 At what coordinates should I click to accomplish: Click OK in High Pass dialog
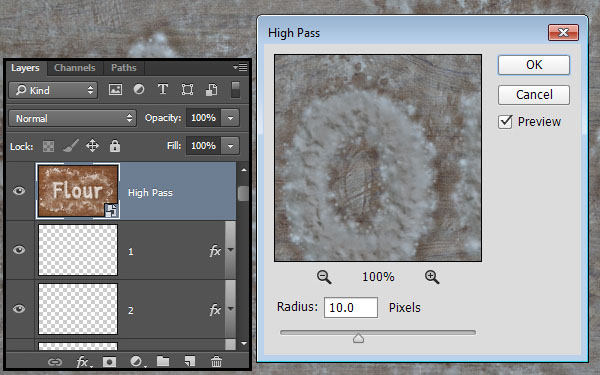(x=534, y=65)
